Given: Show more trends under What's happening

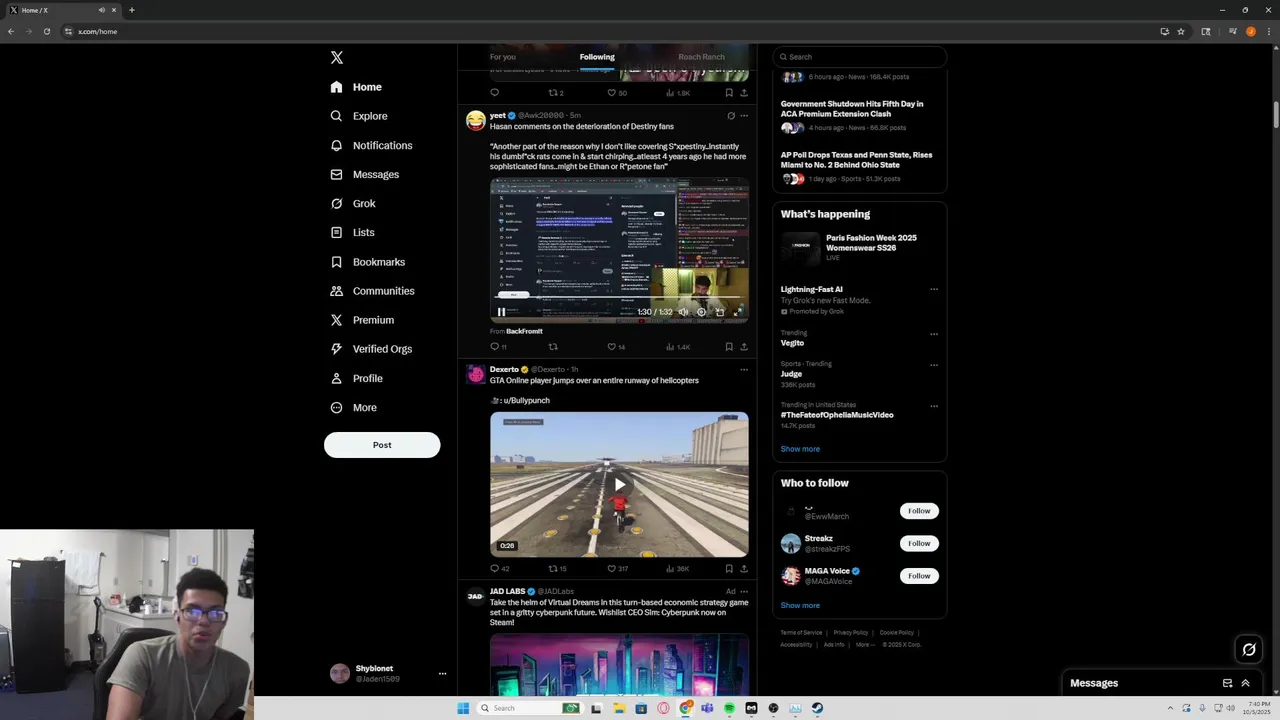Looking at the screenshot, I should click(800, 449).
